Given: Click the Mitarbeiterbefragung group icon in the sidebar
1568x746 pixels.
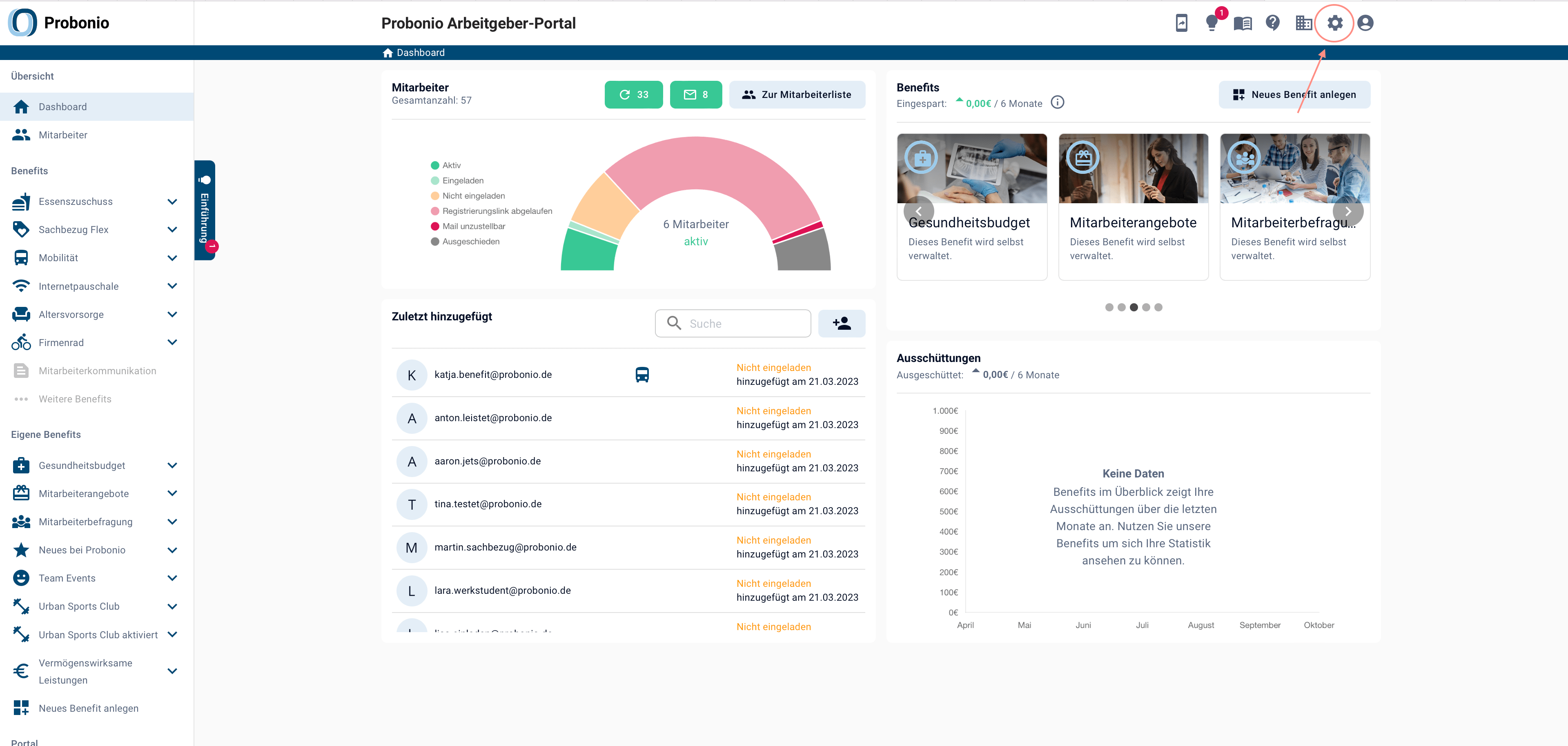Looking at the screenshot, I should (21, 522).
